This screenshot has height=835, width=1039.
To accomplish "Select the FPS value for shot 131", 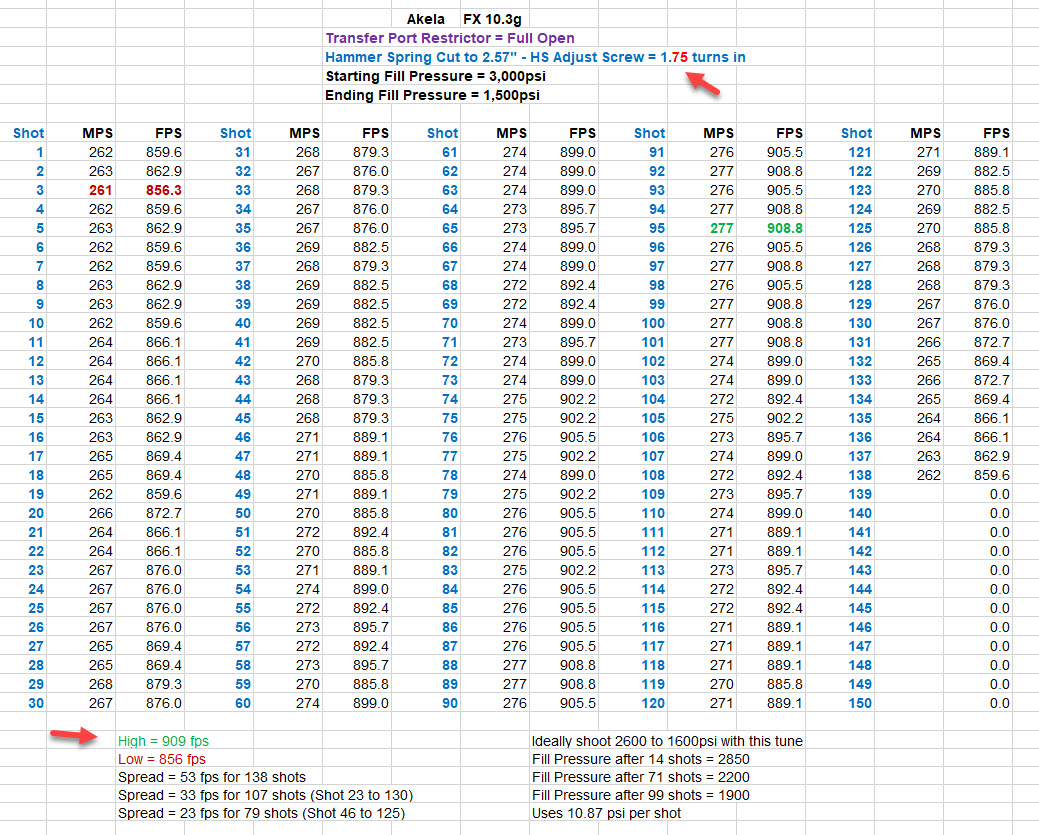I will tap(992, 342).
